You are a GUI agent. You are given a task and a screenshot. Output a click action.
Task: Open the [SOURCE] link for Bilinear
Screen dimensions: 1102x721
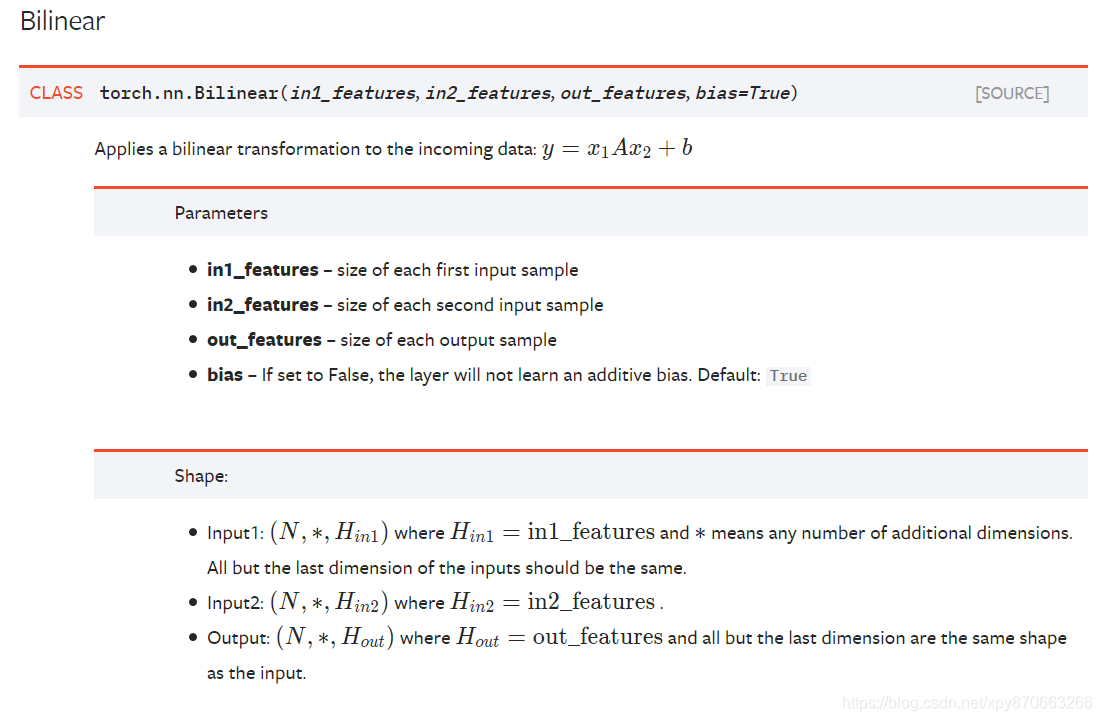1012,93
